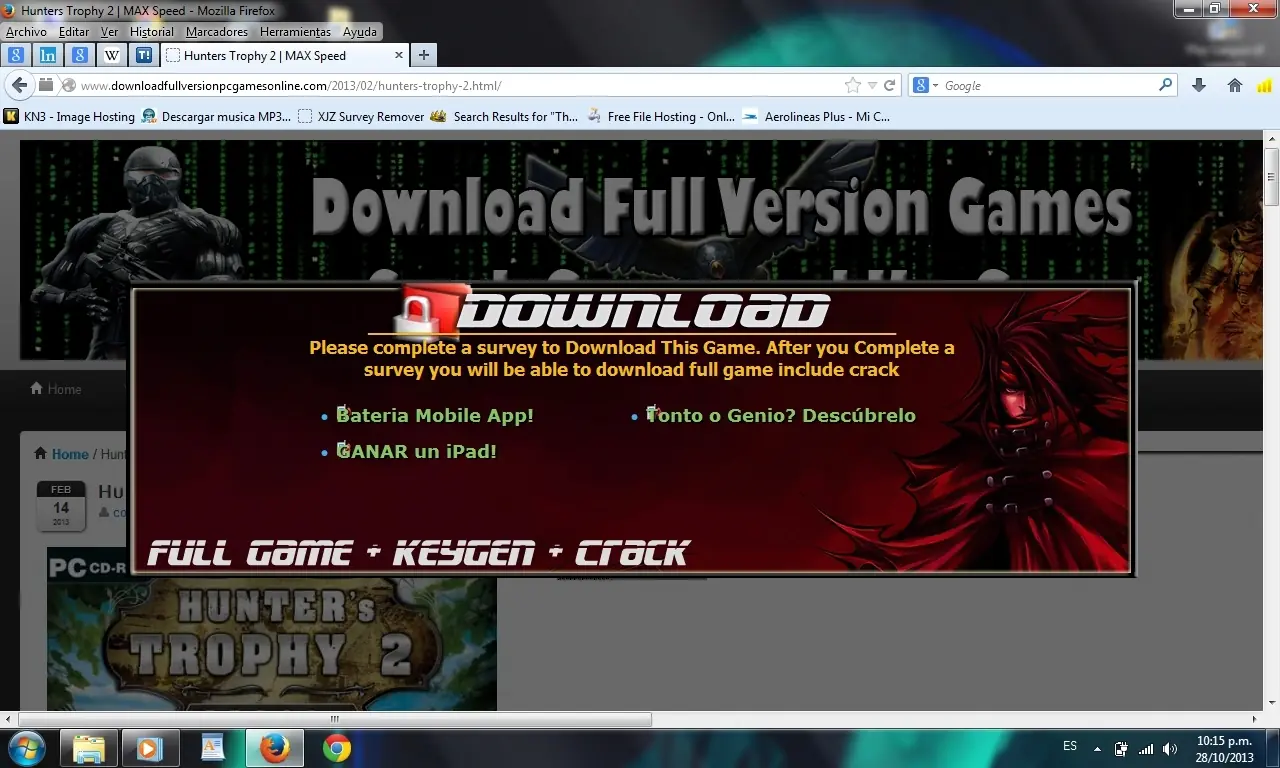Open the KN3 - Image Hosting bookmark
The image size is (1280, 768).
click(x=69, y=116)
